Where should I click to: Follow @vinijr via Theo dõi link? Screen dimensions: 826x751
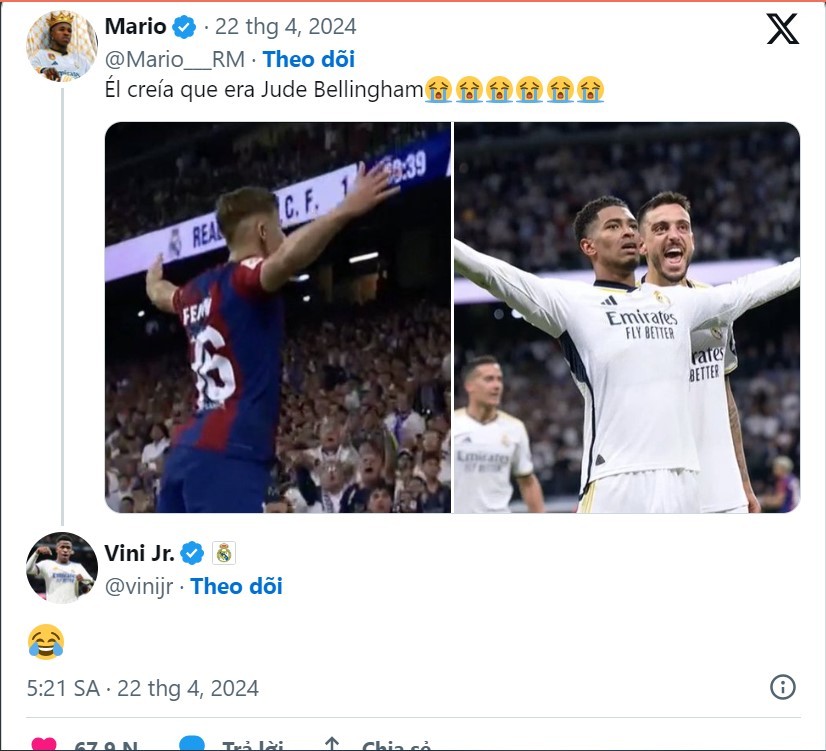tap(237, 586)
